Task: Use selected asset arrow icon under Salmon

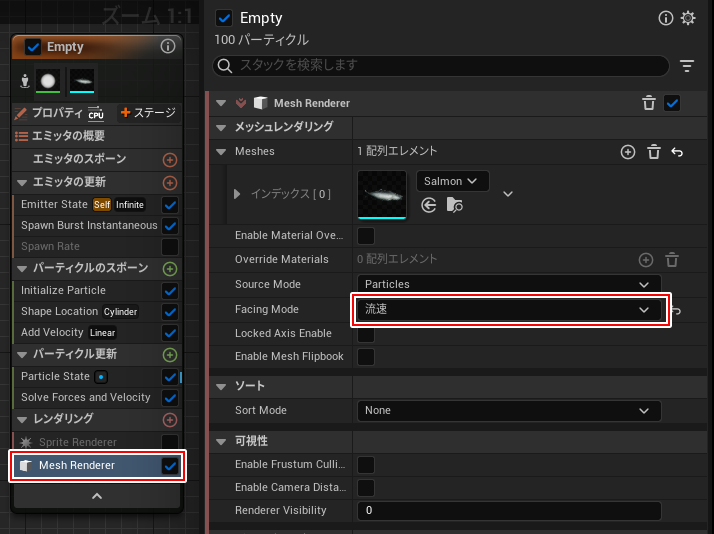Action: click(x=429, y=205)
